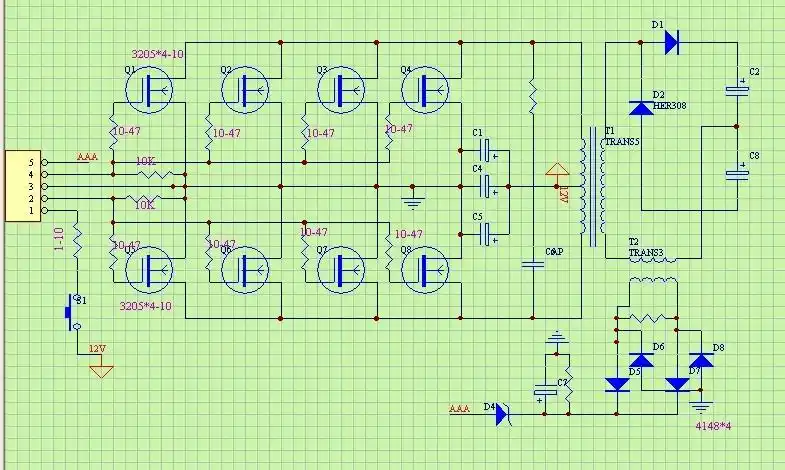Click the "3205*4-10" label above Q1
Viewport: 785px width, 470px height.
point(158,53)
